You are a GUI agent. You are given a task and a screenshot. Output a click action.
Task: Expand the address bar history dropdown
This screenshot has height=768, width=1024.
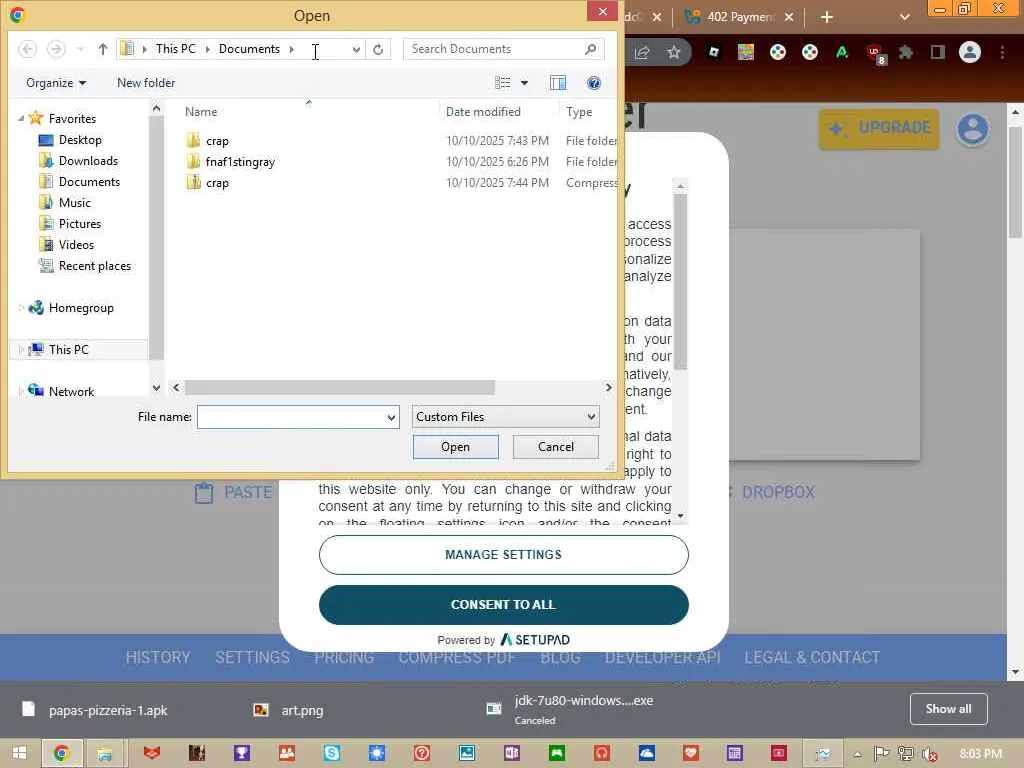(x=356, y=49)
